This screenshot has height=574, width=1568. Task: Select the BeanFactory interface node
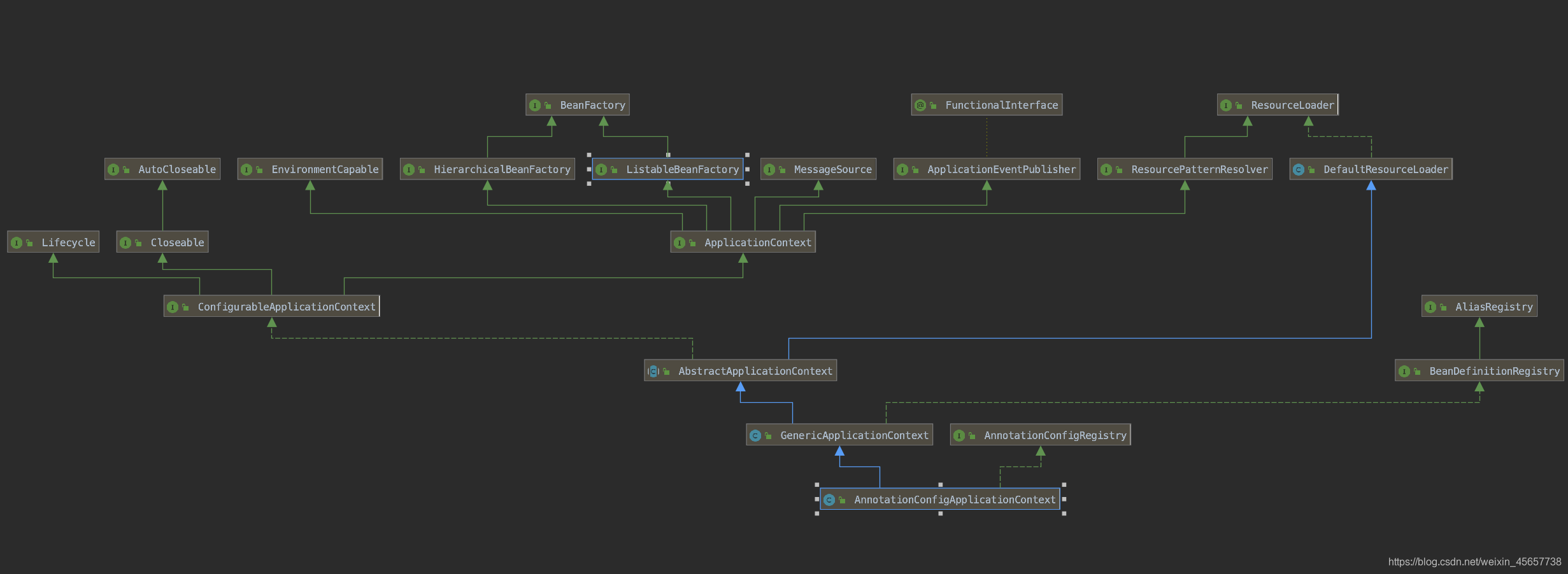(x=578, y=105)
